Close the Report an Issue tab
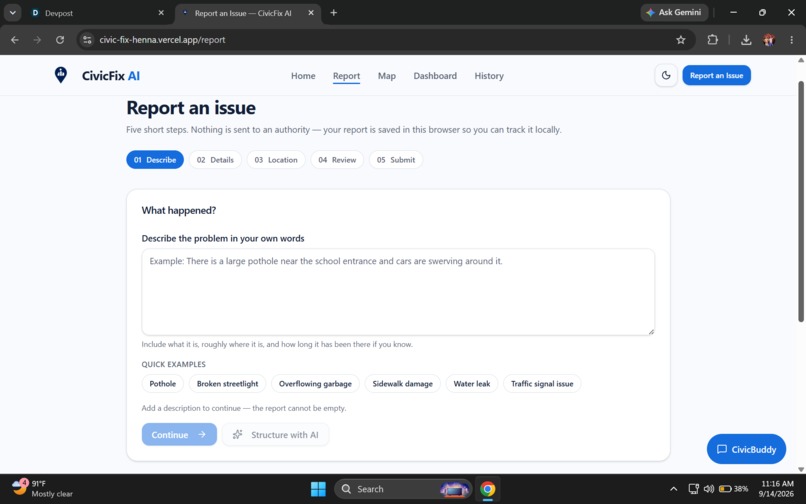The image size is (806, 504). (x=311, y=13)
